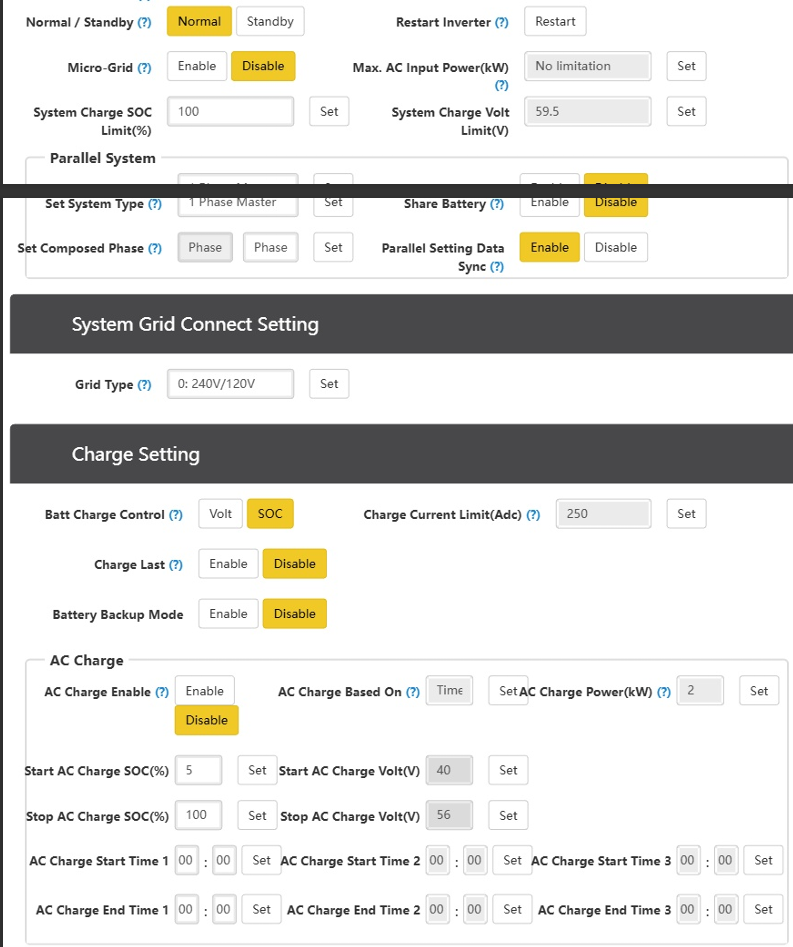Enable Parallel Setting Data Sync
Screen dimensions: 793x947
point(550,247)
